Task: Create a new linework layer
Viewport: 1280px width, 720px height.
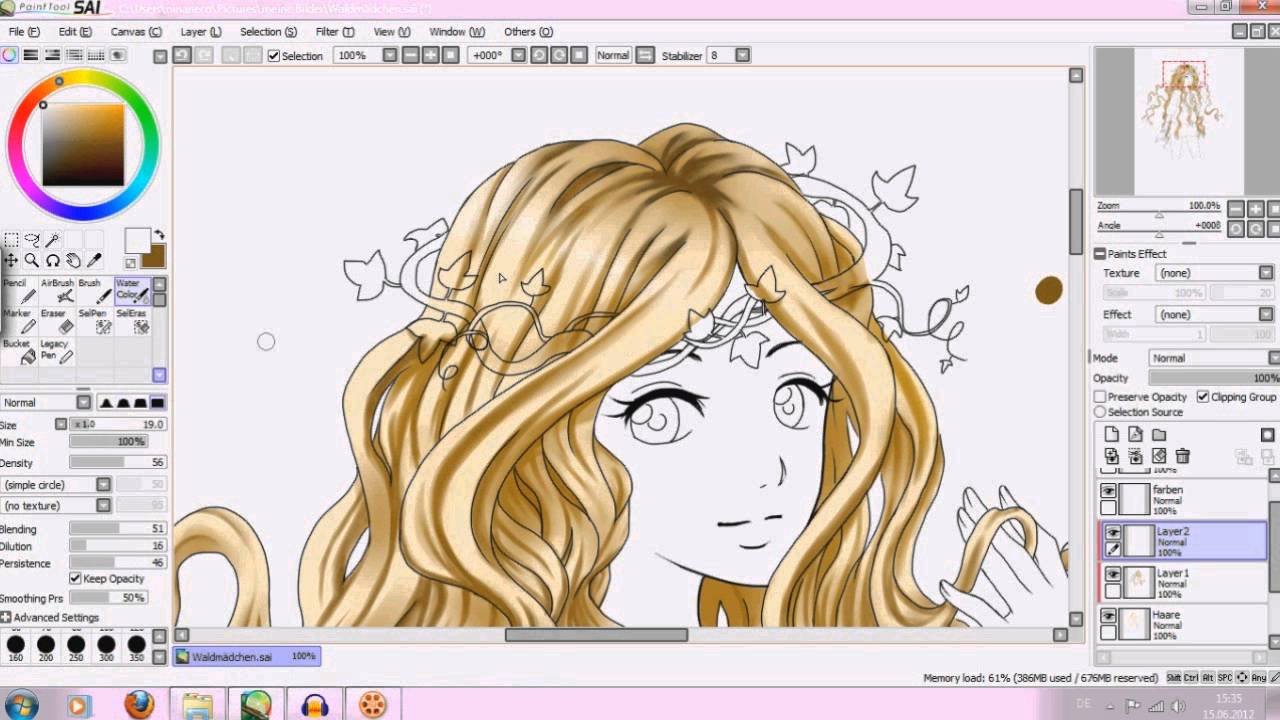Action: pyautogui.click(x=1135, y=434)
